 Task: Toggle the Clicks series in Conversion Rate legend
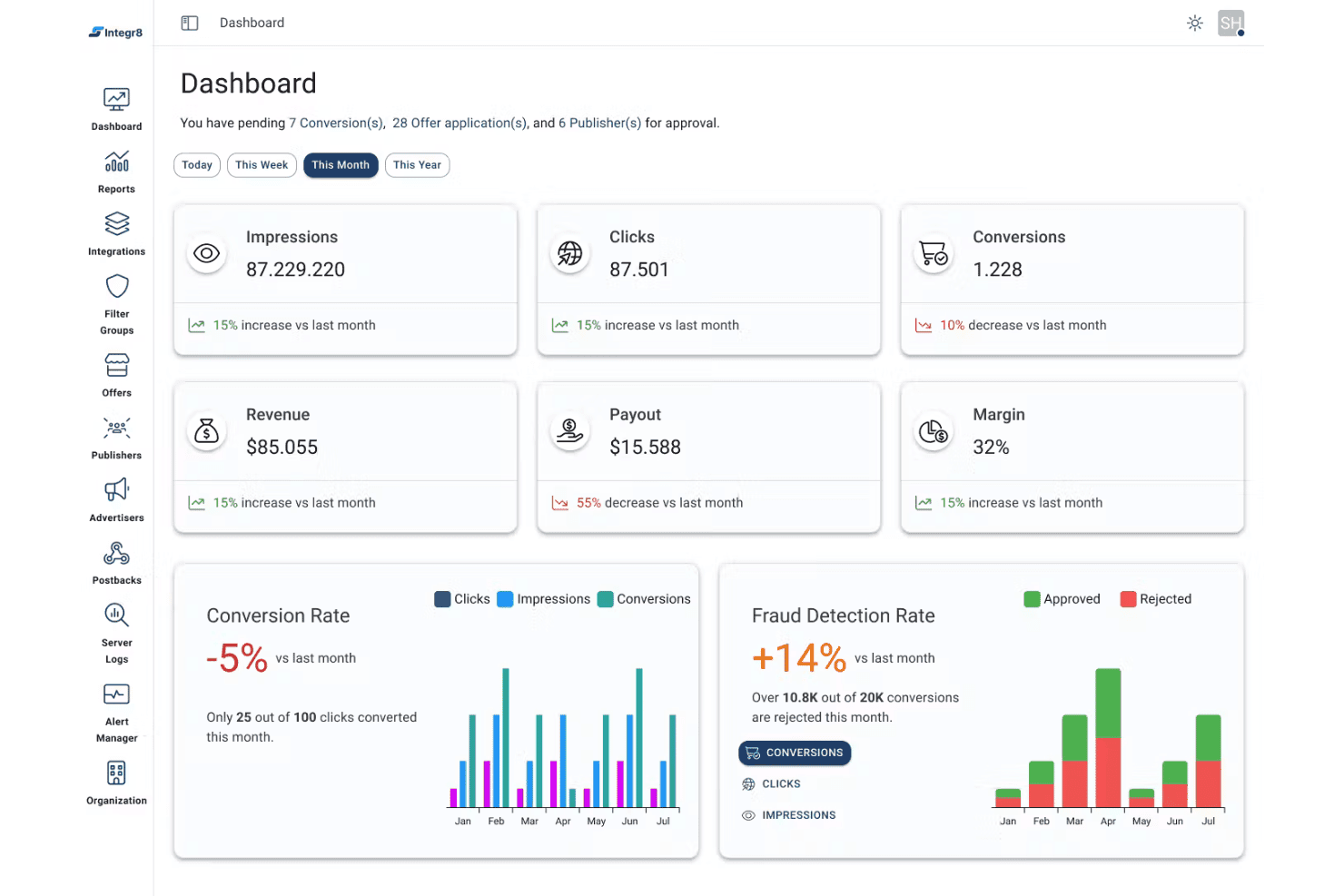tap(462, 599)
